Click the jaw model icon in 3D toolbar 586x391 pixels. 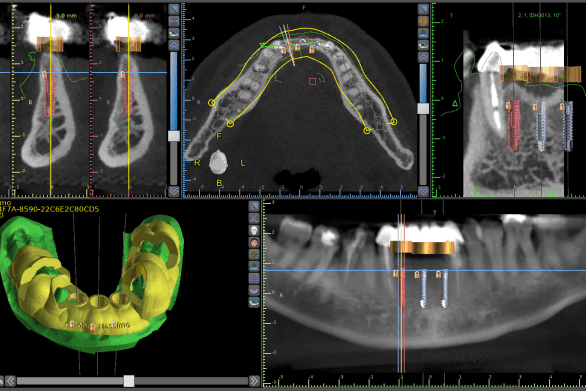[x=254, y=290]
